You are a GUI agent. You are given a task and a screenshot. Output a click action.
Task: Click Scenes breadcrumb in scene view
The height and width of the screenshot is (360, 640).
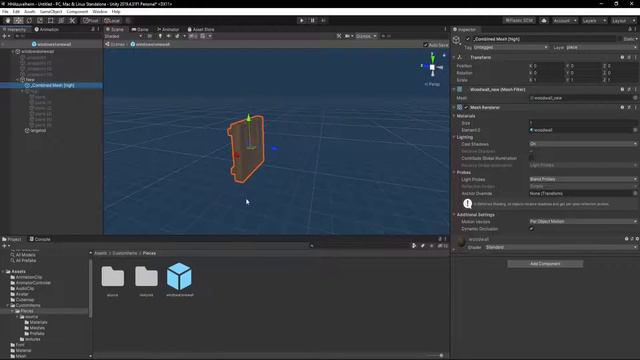[x=115, y=44]
